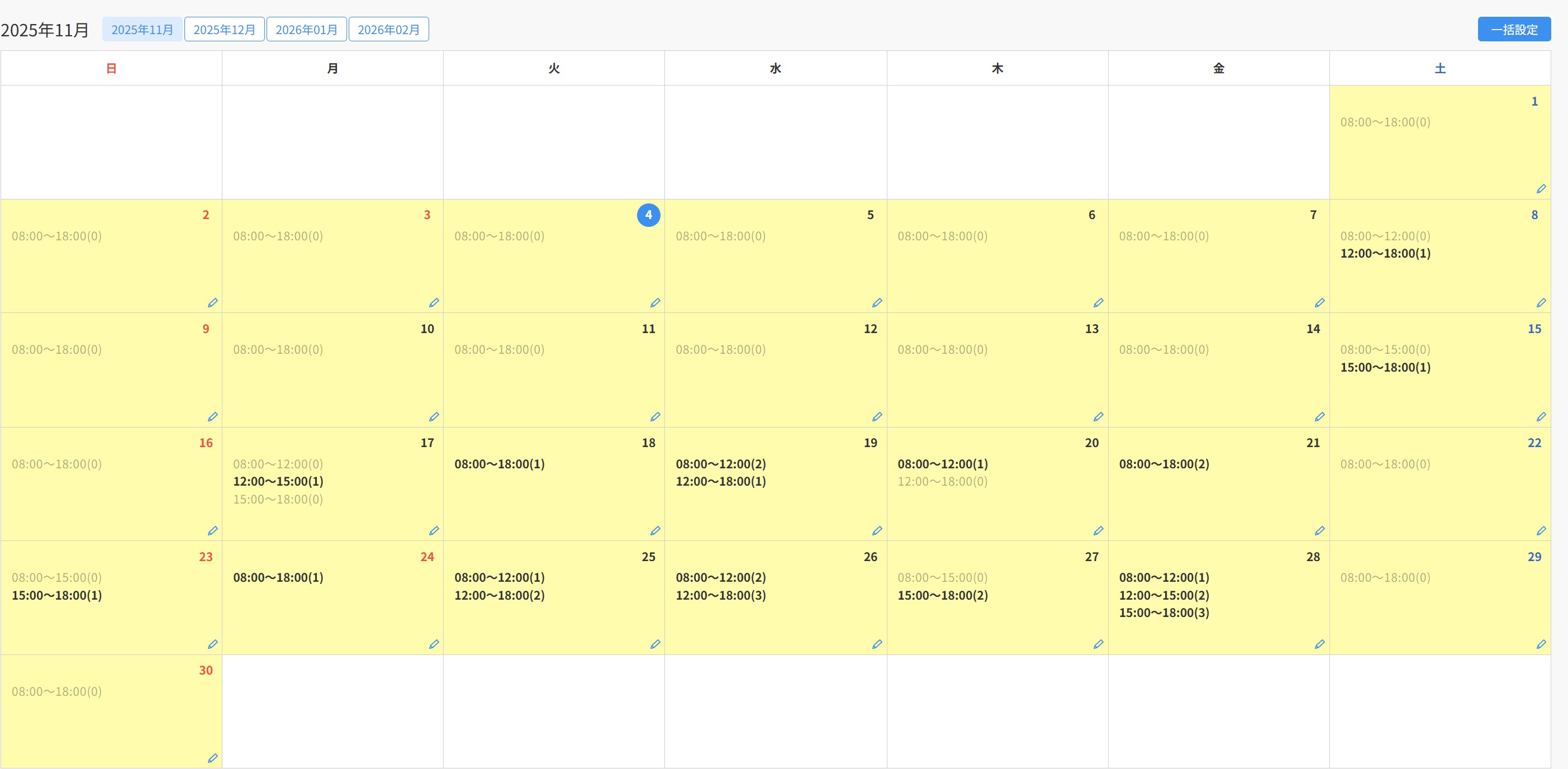
Task: Click the pencil icon on November 26
Action: (877, 644)
